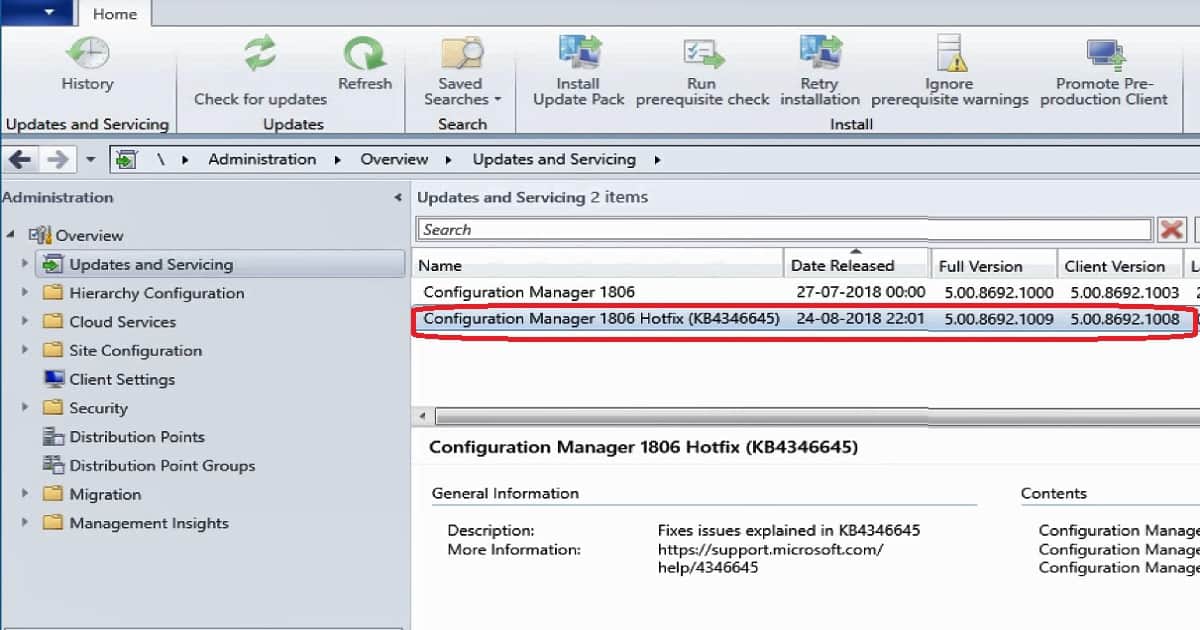
Task: Click the Cloud Services folder icon
Action: click(53, 322)
